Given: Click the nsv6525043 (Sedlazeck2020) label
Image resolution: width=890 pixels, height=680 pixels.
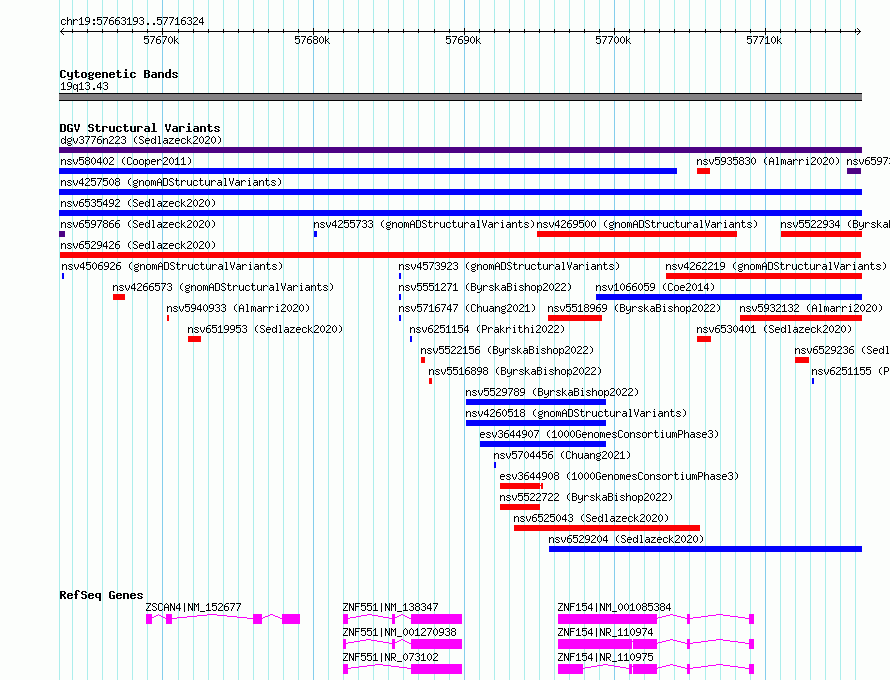Looking at the screenshot, I should tap(591, 518).
